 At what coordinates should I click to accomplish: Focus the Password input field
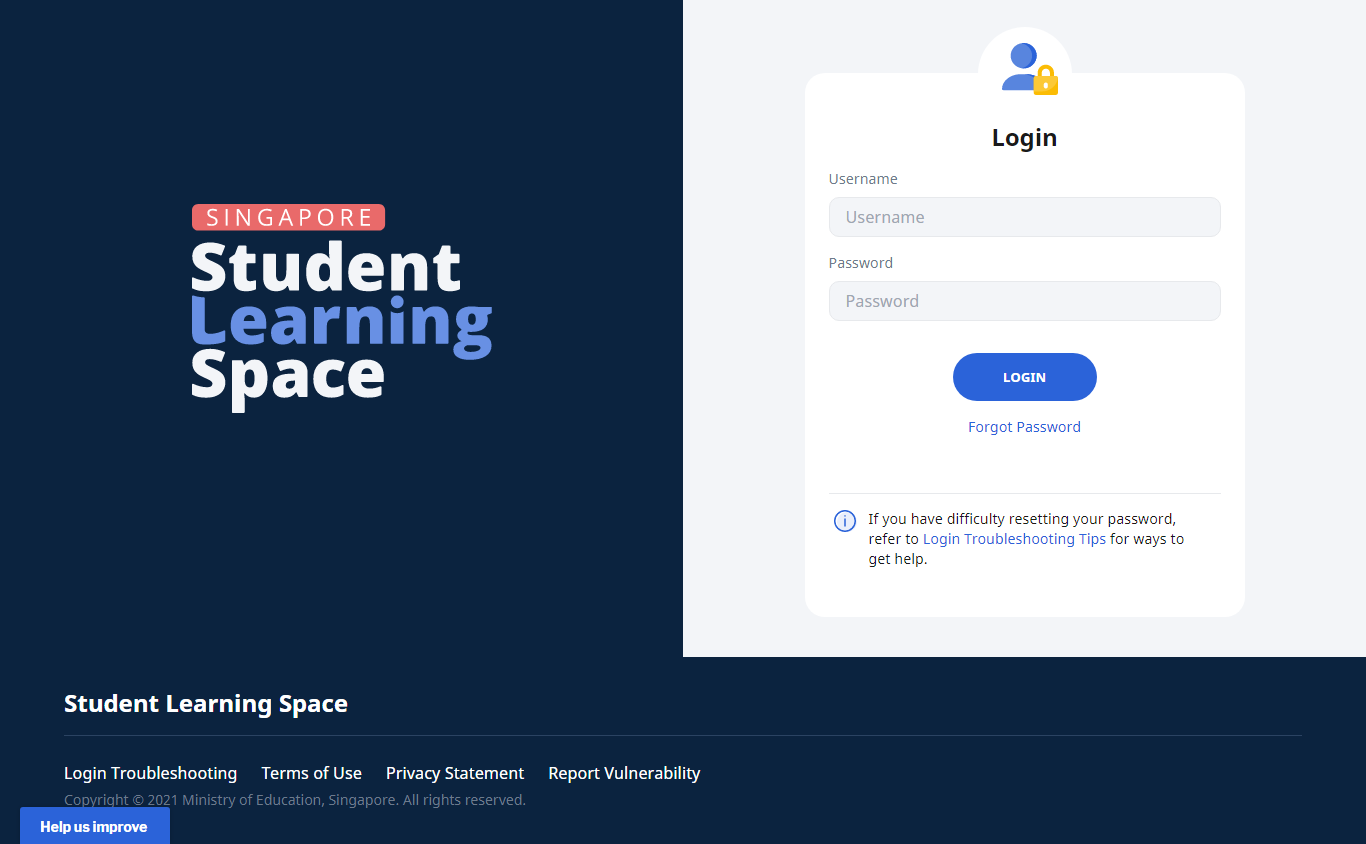pos(1024,301)
